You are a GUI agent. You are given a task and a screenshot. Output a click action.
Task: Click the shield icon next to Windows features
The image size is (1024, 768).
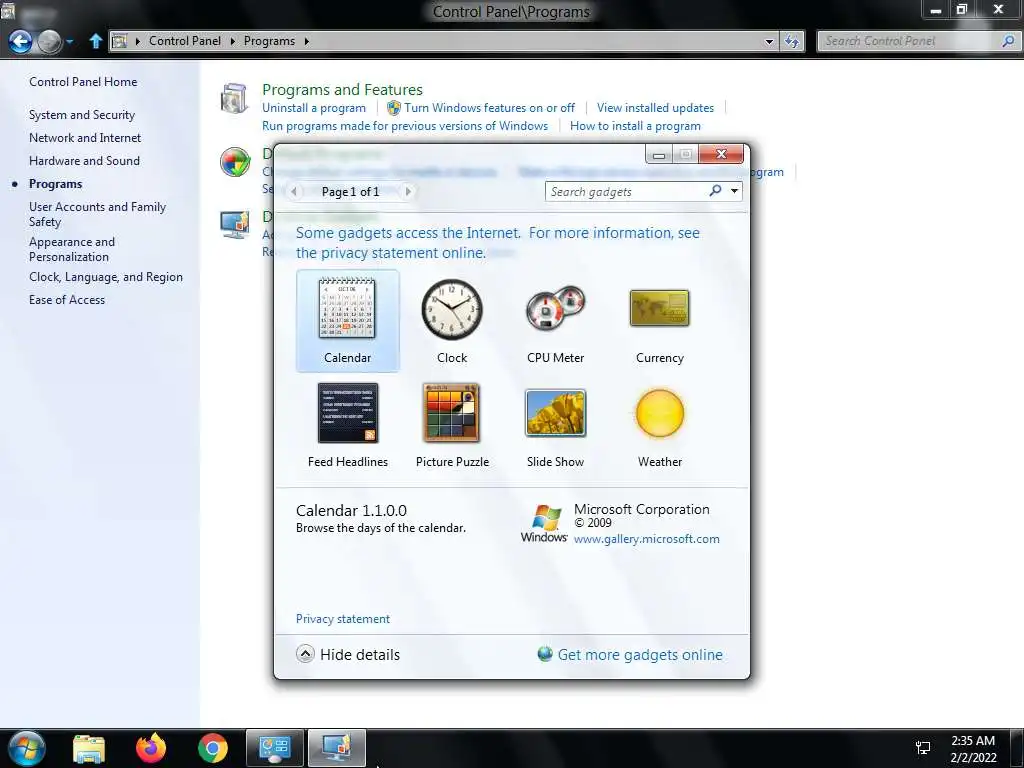tap(394, 108)
